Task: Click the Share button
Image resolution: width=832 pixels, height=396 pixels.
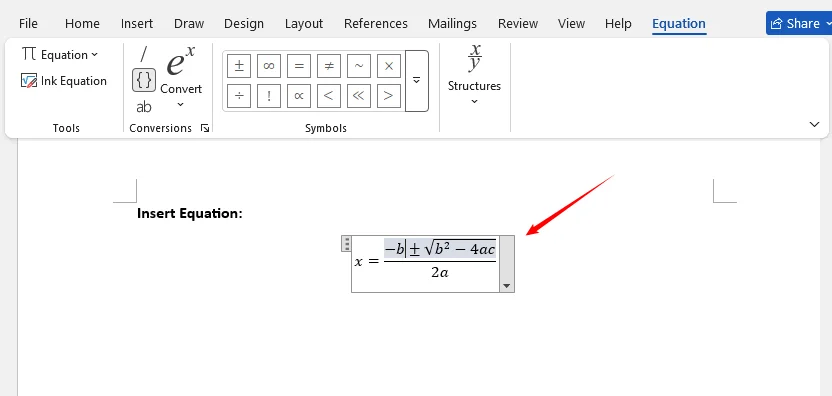Action: pyautogui.click(x=799, y=23)
